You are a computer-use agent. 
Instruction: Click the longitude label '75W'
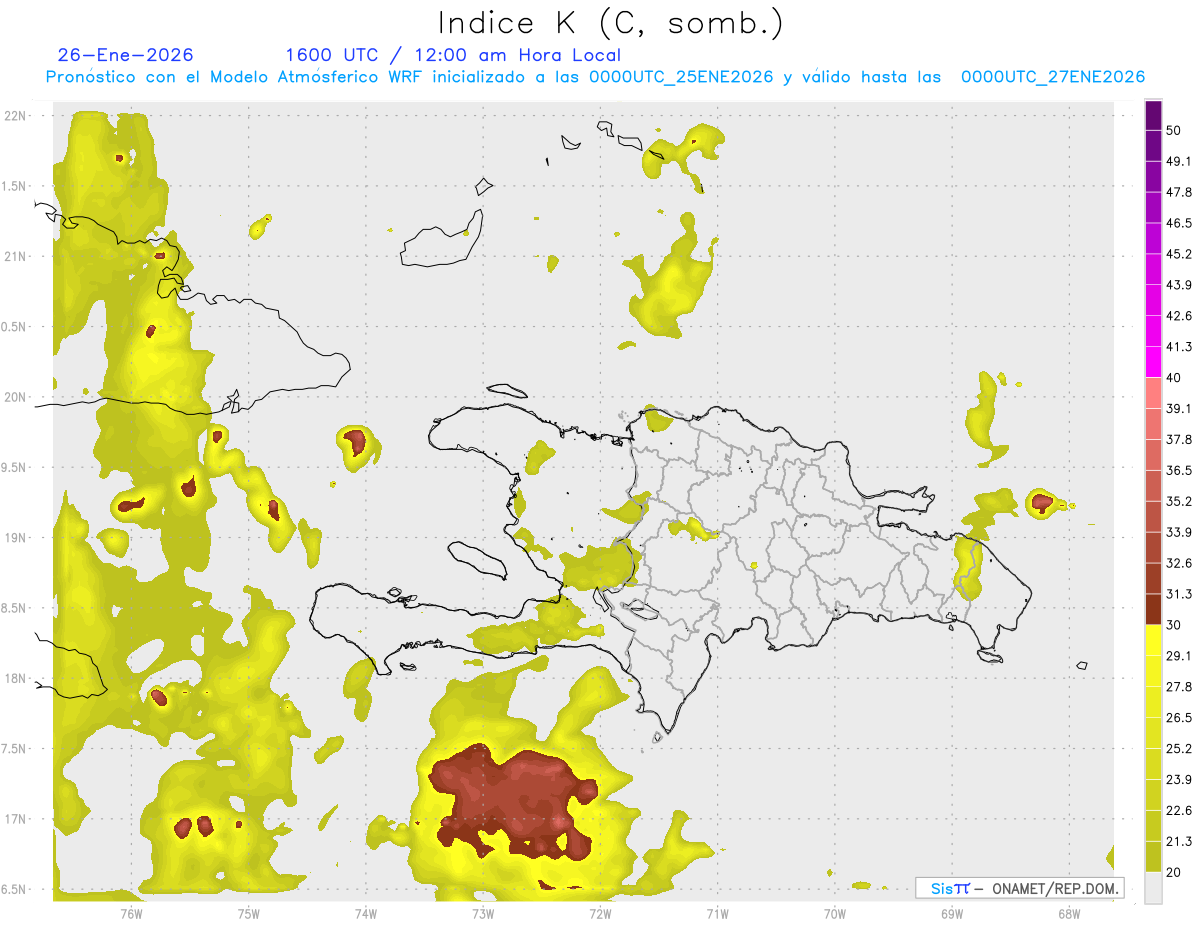pyautogui.click(x=249, y=914)
